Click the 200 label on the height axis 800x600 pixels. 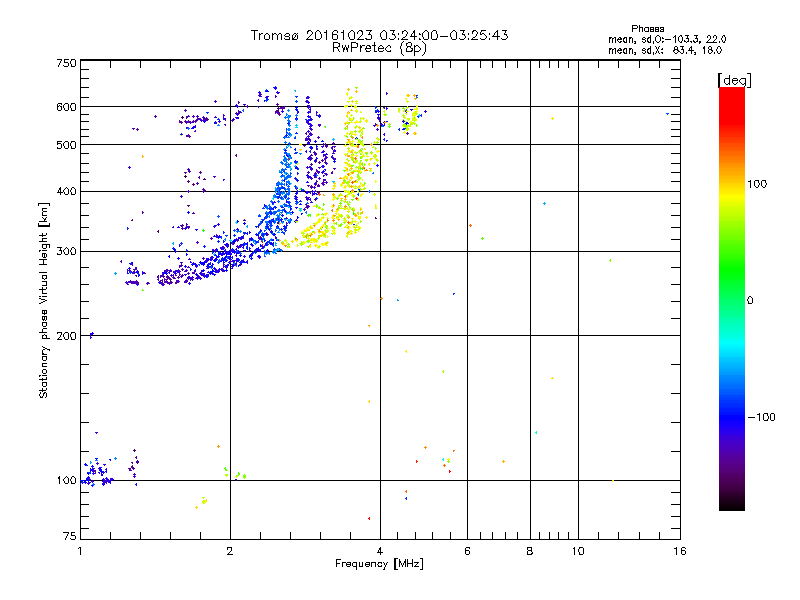[67, 336]
